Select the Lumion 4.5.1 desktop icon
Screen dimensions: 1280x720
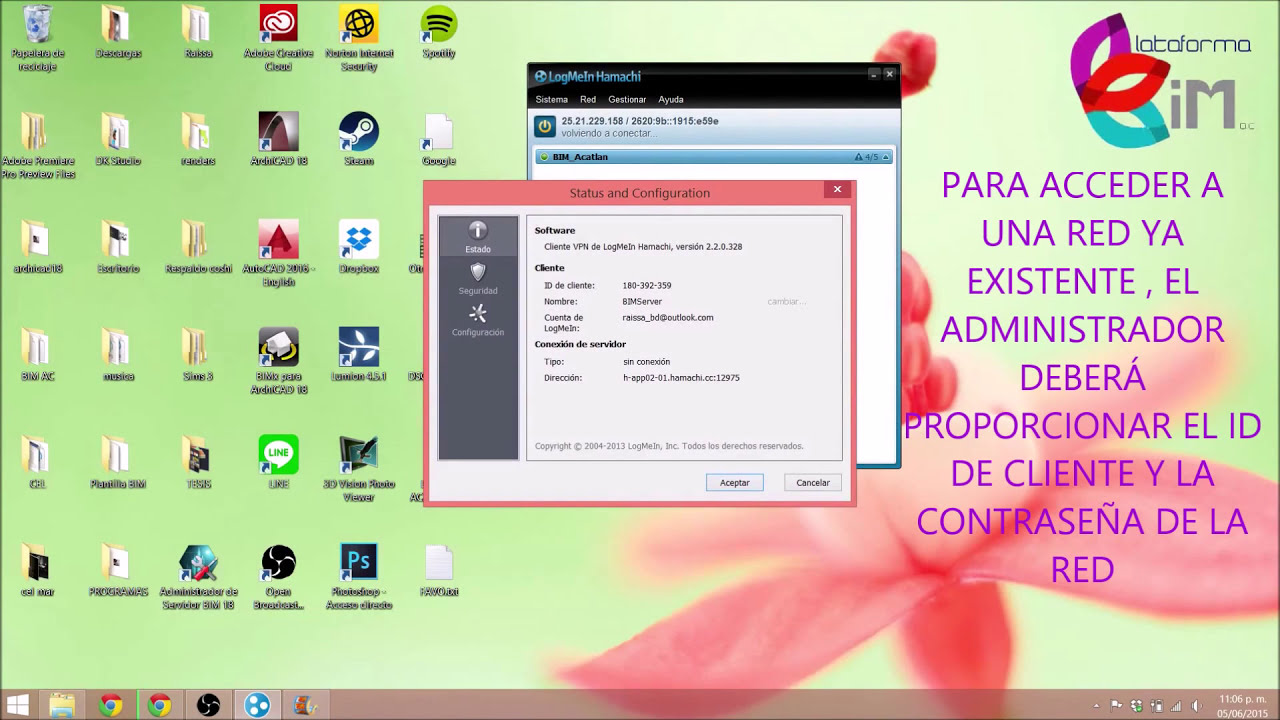point(359,355)
